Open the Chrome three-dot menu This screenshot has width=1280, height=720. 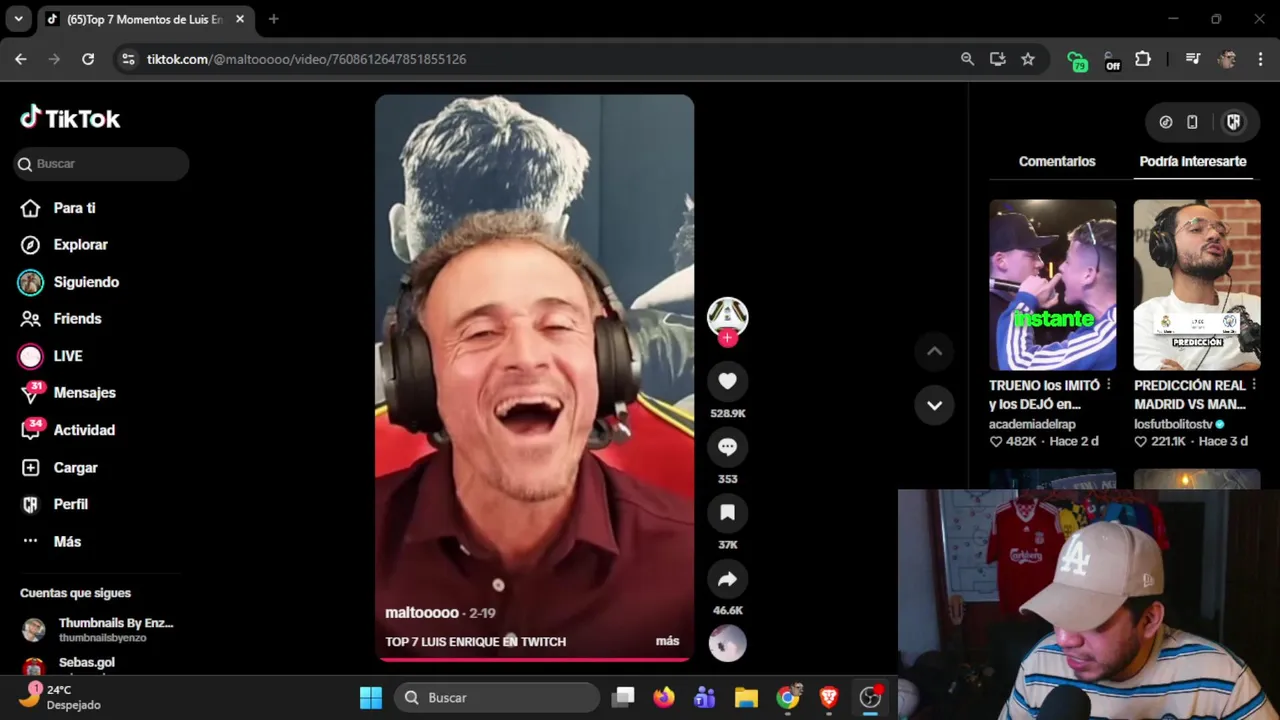1259,59
